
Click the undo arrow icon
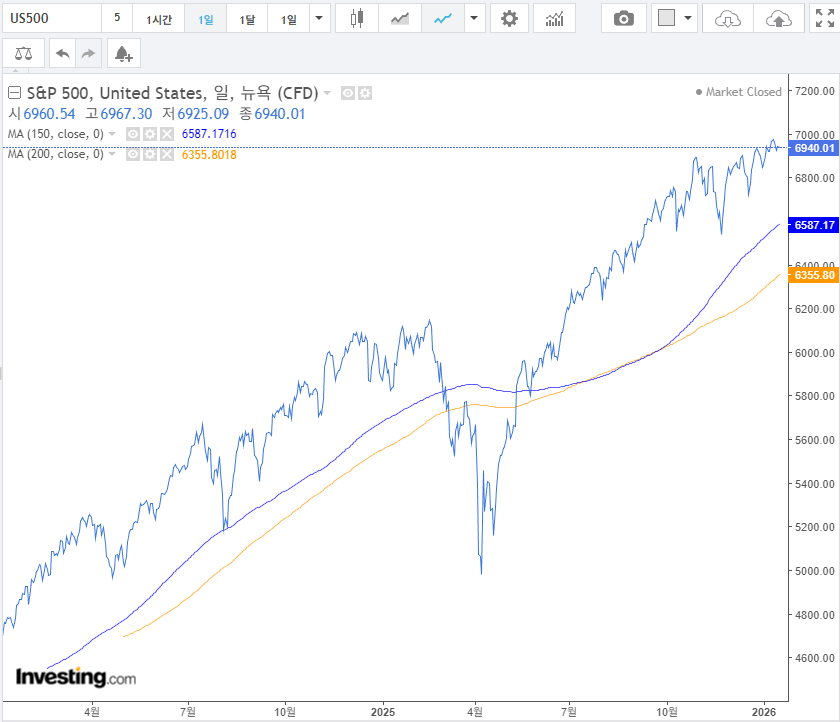point(63,53)
